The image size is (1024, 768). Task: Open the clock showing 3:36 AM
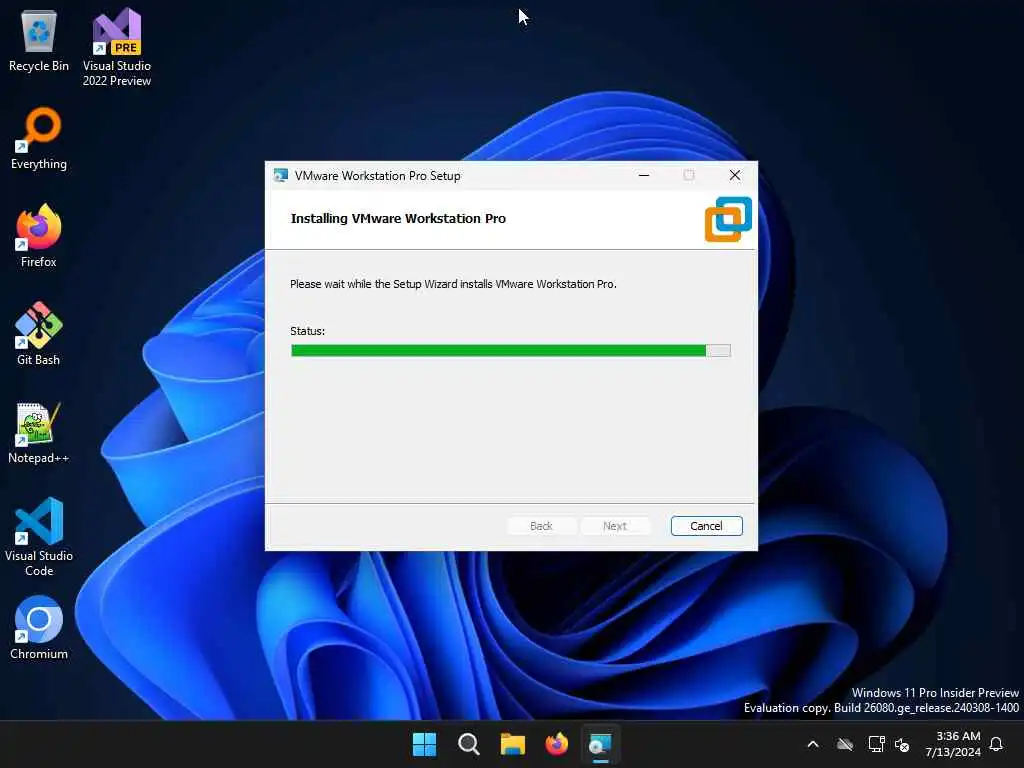point(953,744)
